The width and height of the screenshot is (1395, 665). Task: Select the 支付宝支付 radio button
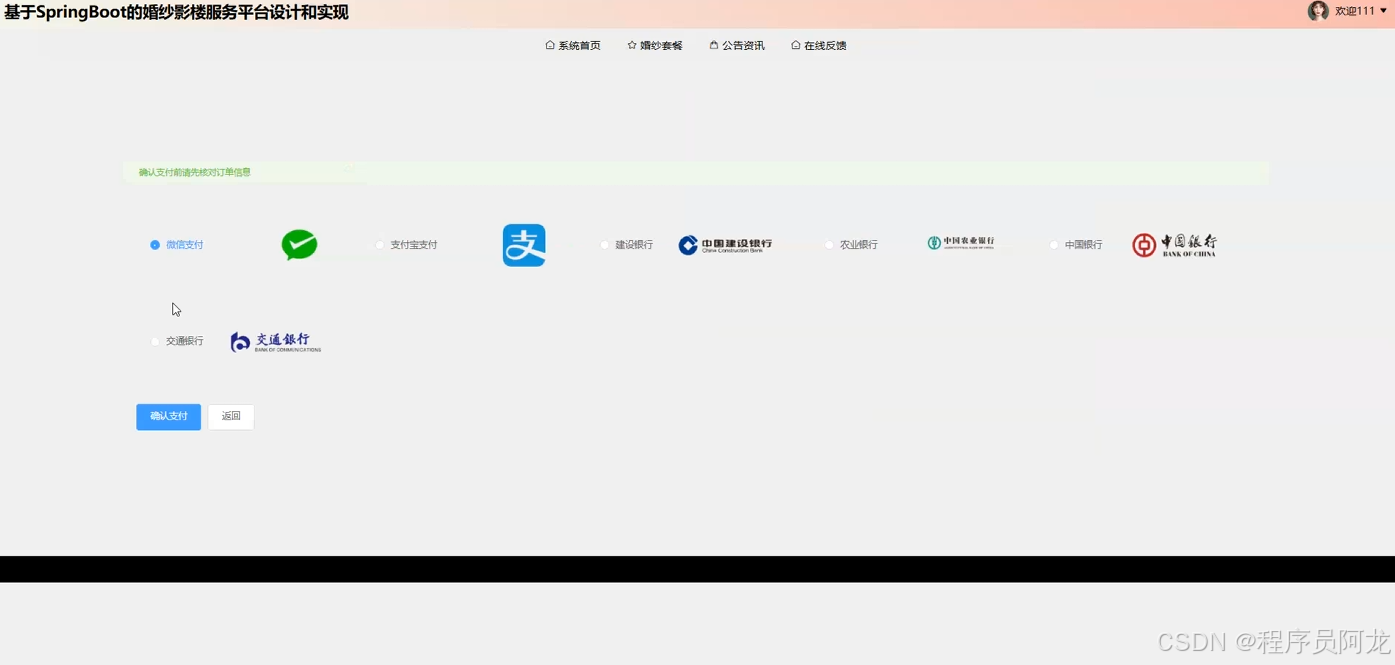pos(380,245)
